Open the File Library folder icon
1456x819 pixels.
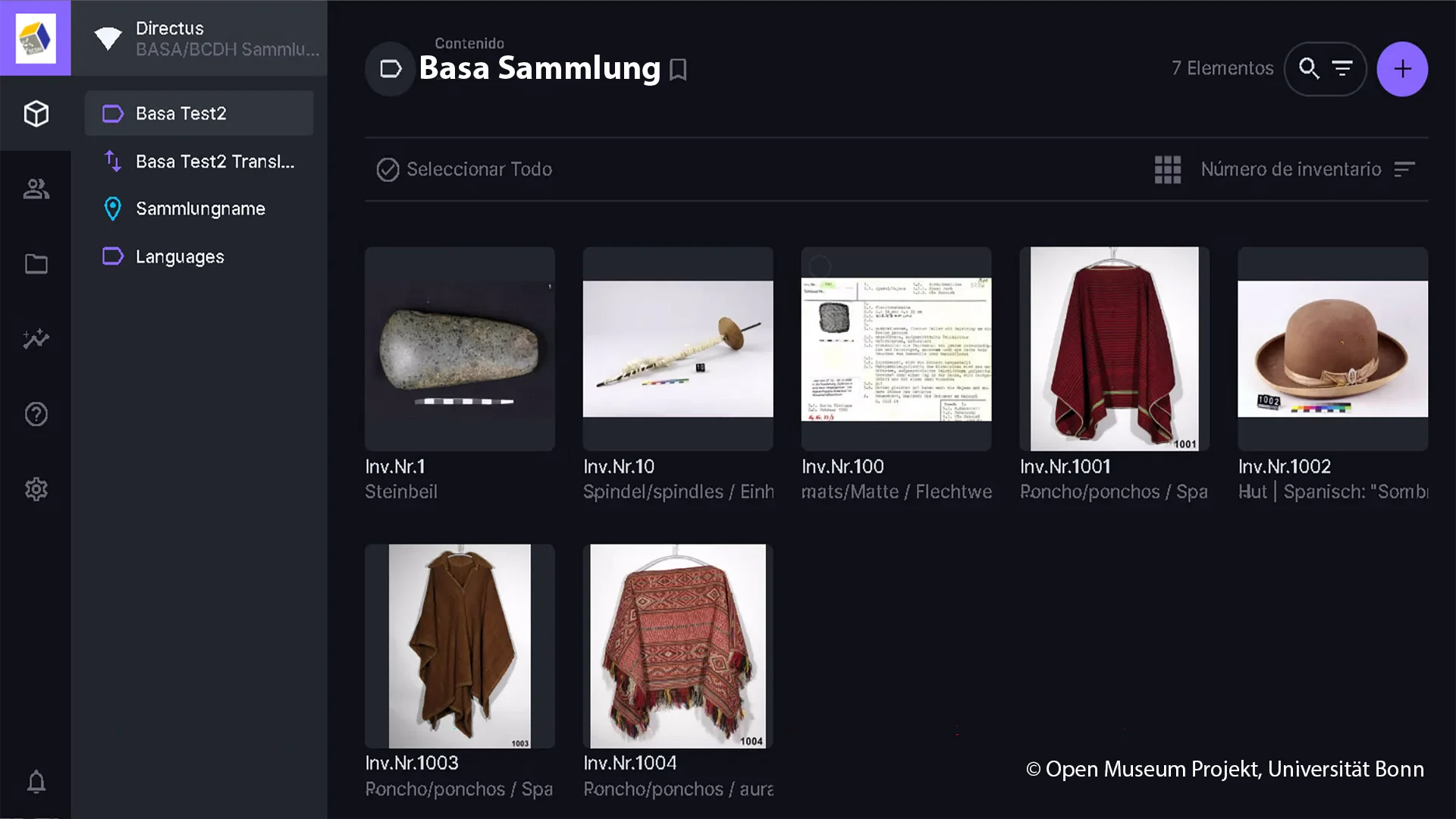pos(36,264)
